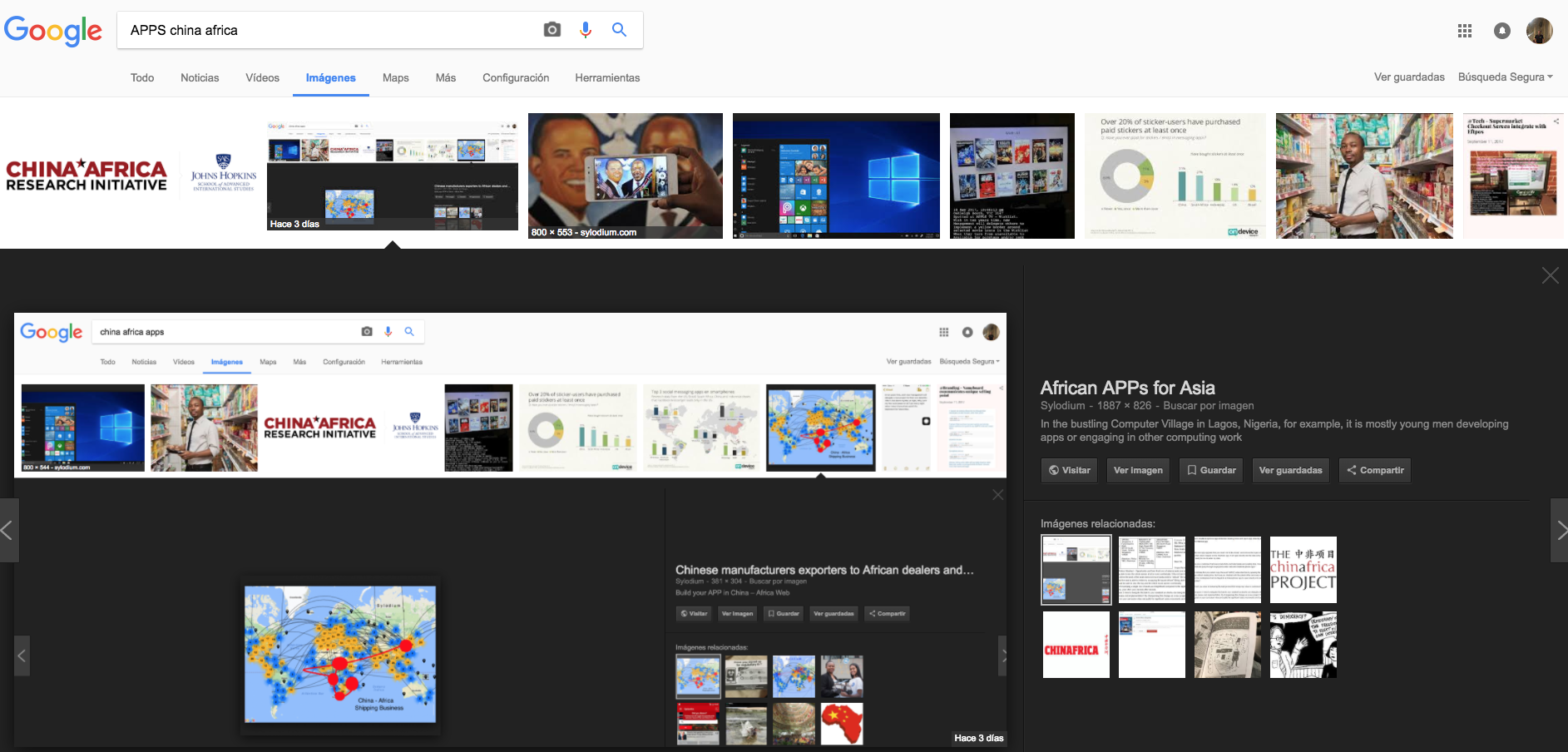The image size is (1568, 752).
Task: Open the Configuración menu
Action: (x=516, y=77)
